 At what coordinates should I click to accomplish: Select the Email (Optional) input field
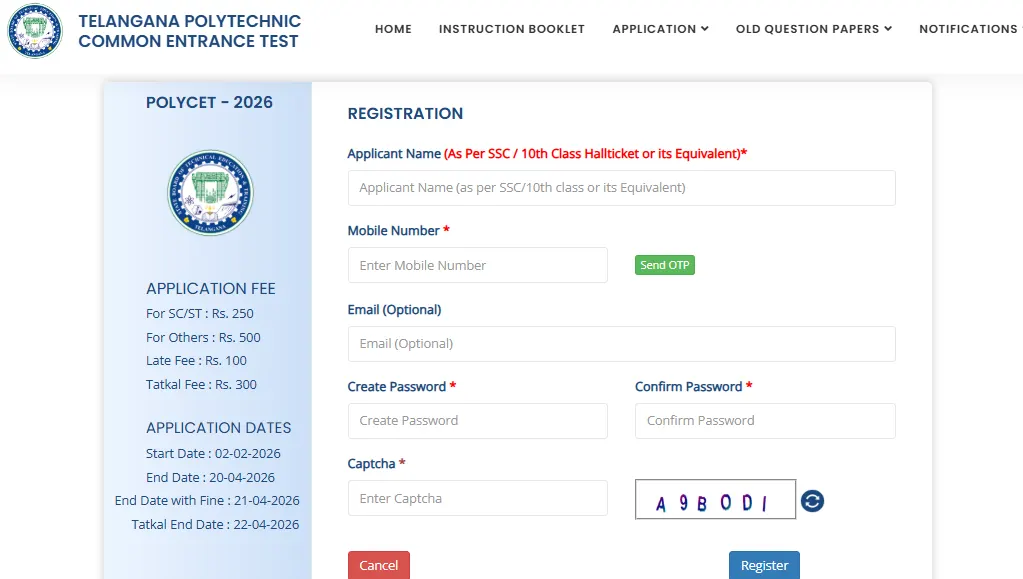[621, 344]
